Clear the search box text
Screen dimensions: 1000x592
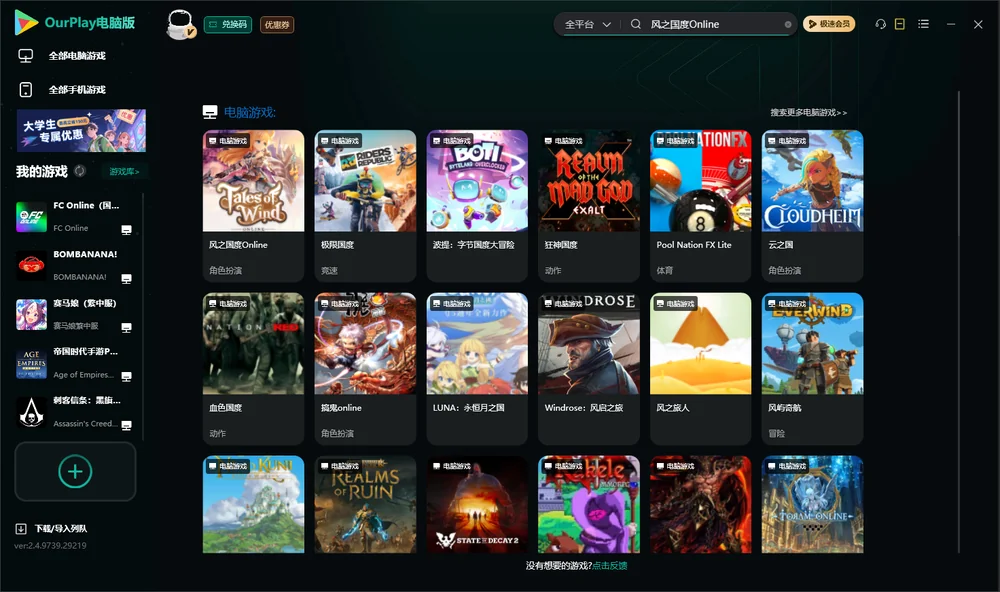[788, 24]
